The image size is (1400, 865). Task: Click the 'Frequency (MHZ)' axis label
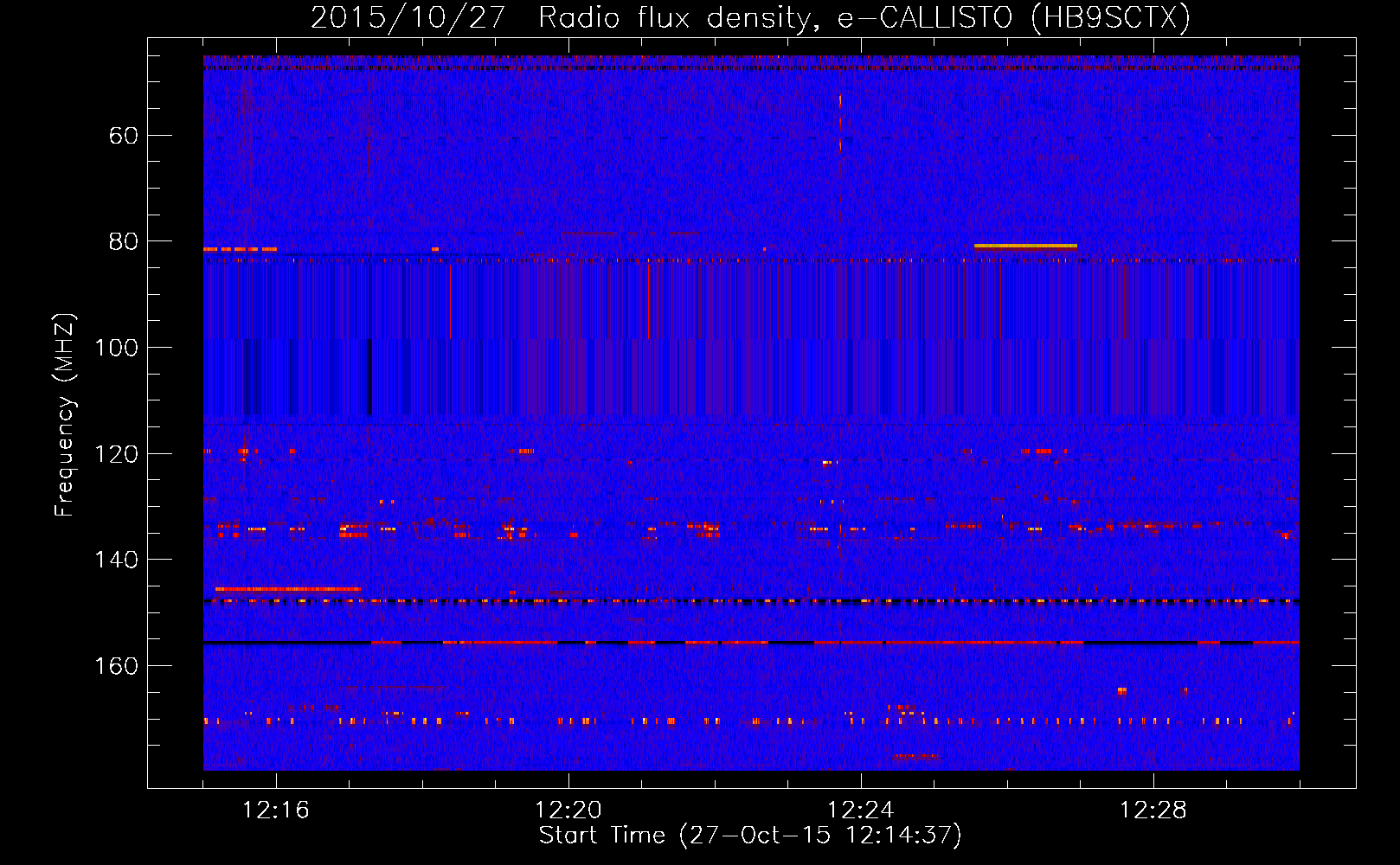tap(65, 415)
